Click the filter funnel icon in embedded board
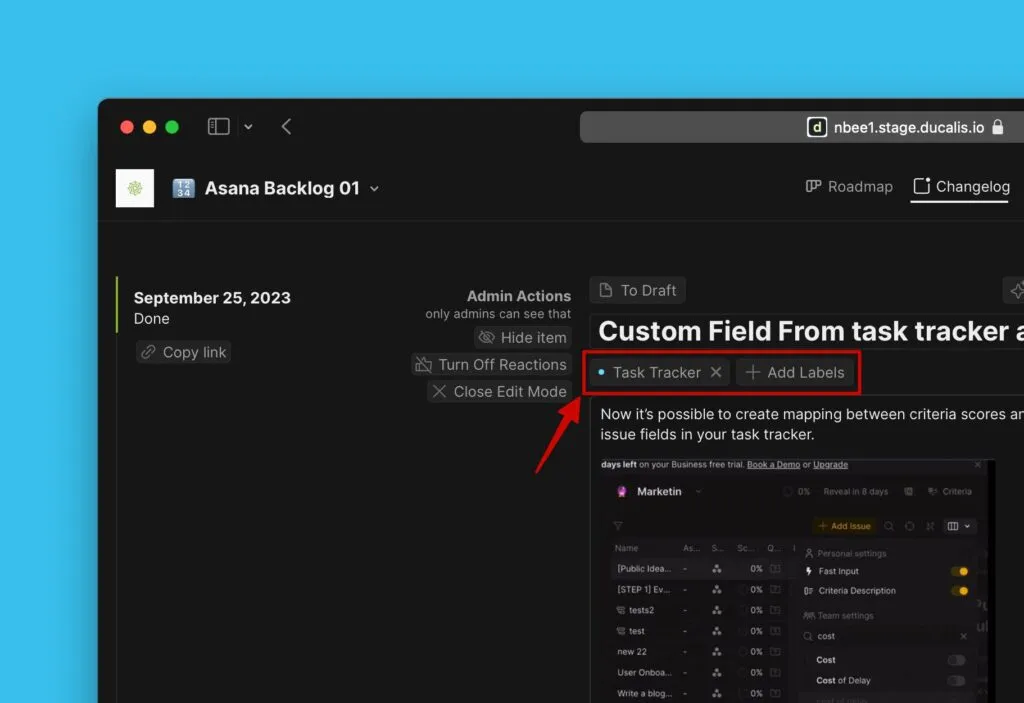 click(618, 526)
